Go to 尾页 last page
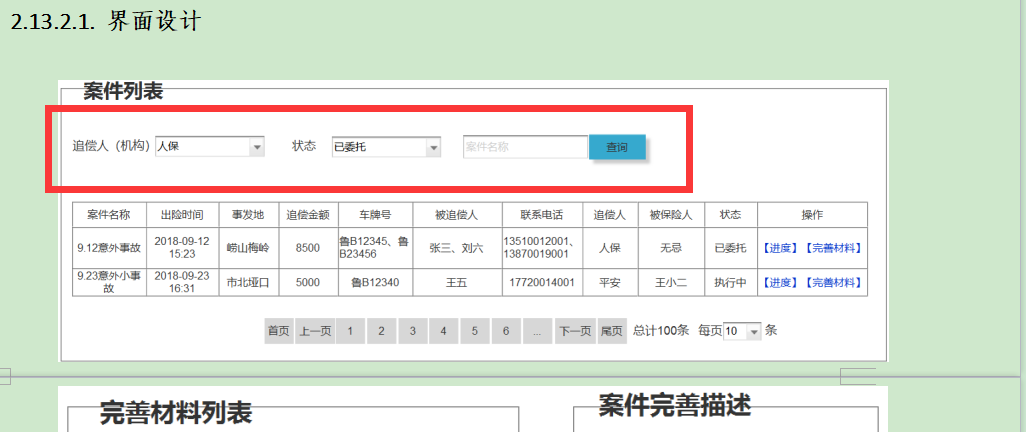The width and height of the screenshot is (1026, 432). [611, 331]
